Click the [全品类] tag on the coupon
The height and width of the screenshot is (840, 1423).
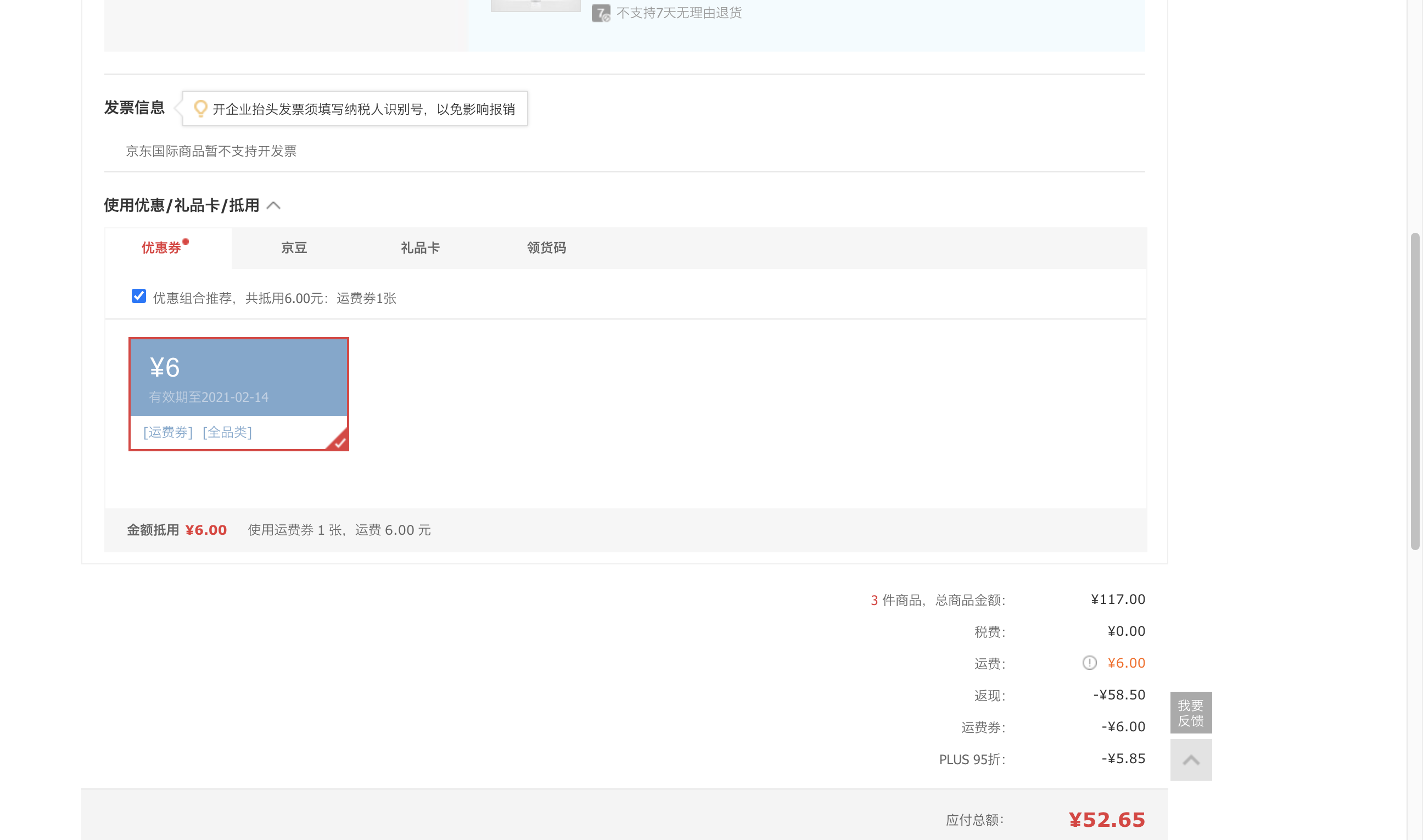[227, 433]
